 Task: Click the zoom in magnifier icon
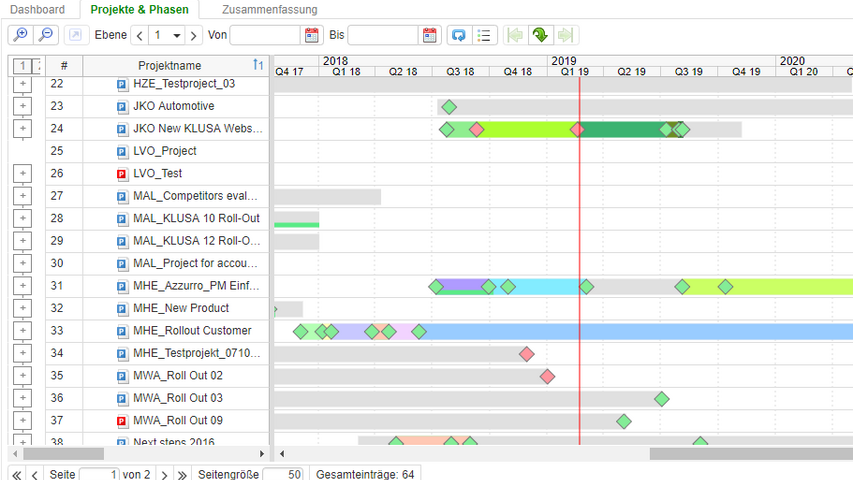click(20, 35)
